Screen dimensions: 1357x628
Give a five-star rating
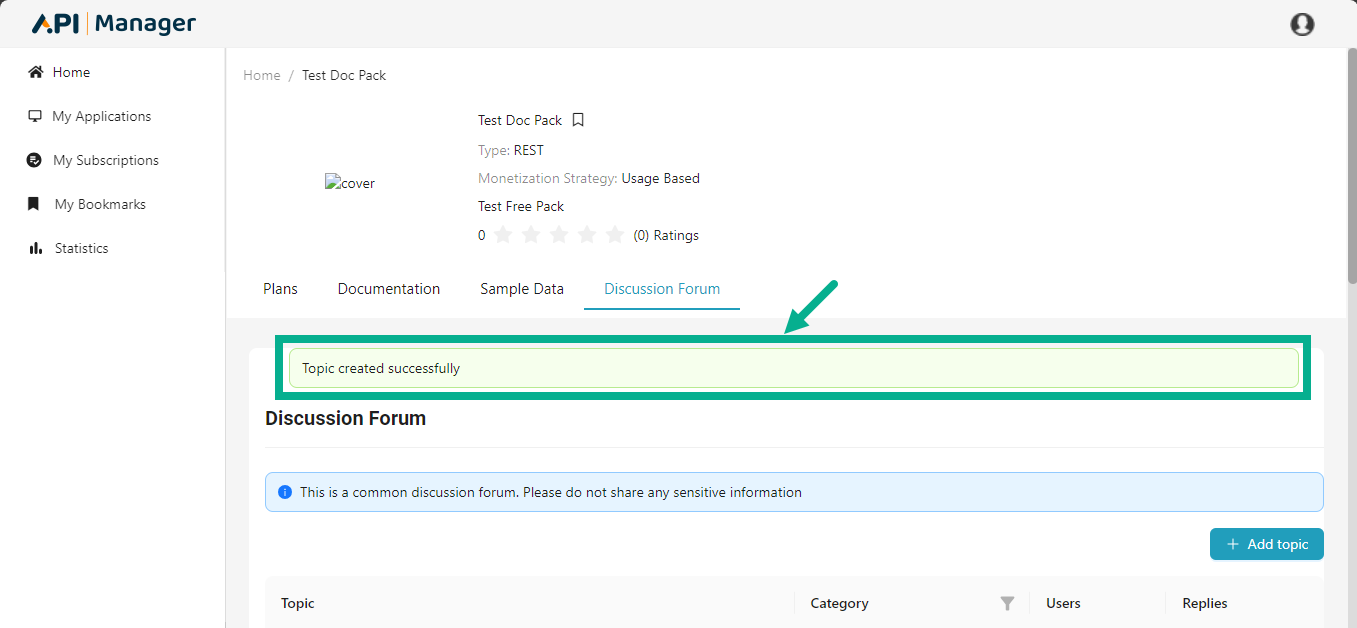615,235
